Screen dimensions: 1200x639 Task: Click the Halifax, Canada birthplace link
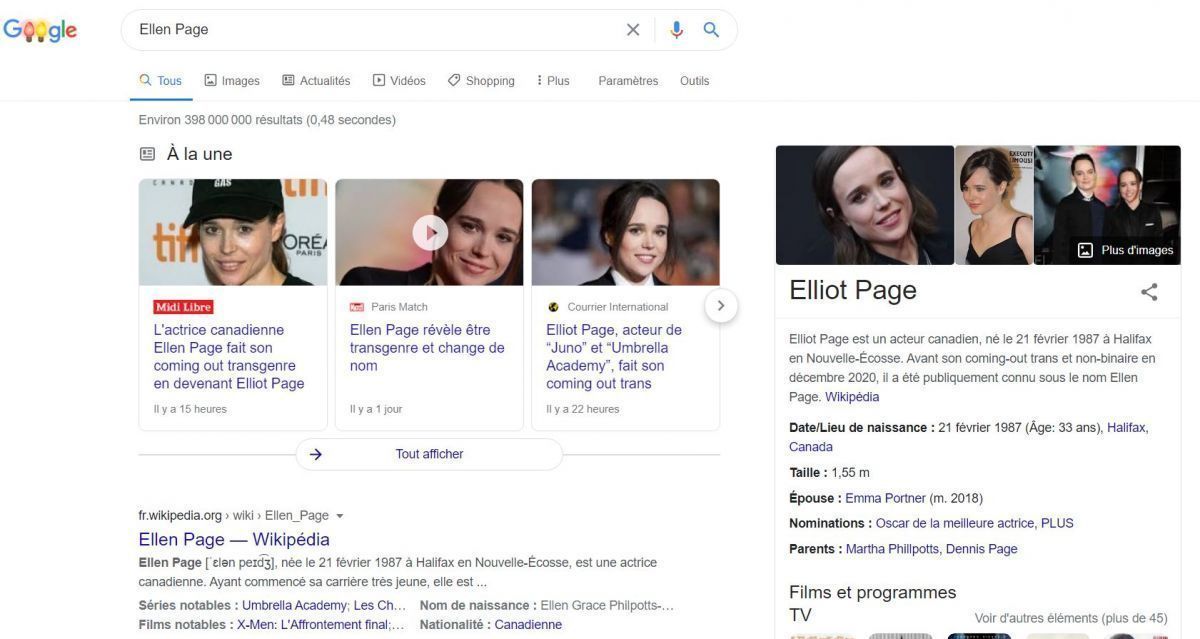[x=968, y=437]
